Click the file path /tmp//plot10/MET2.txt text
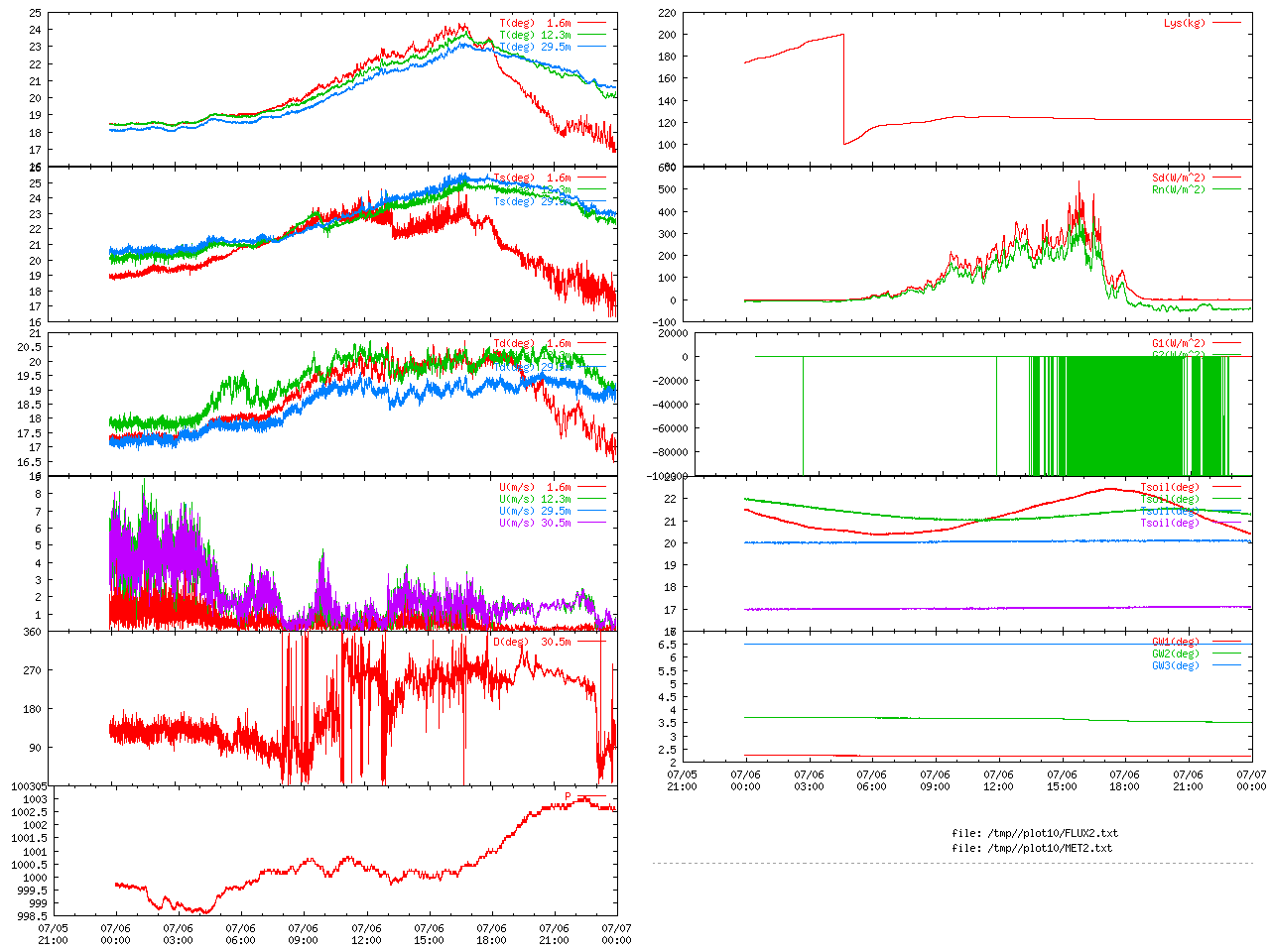The image size is (1270, 952). pyautogui.click(x=1032, y=848)
